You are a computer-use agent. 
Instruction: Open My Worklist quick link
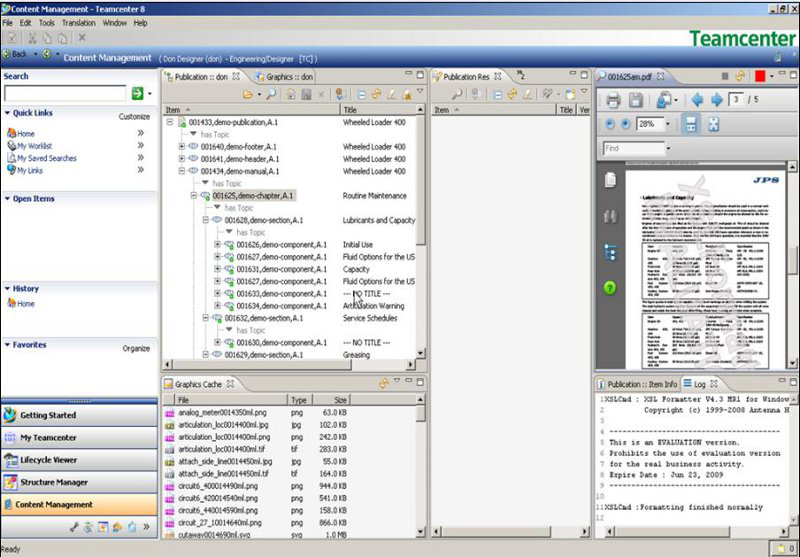[34, 146]
